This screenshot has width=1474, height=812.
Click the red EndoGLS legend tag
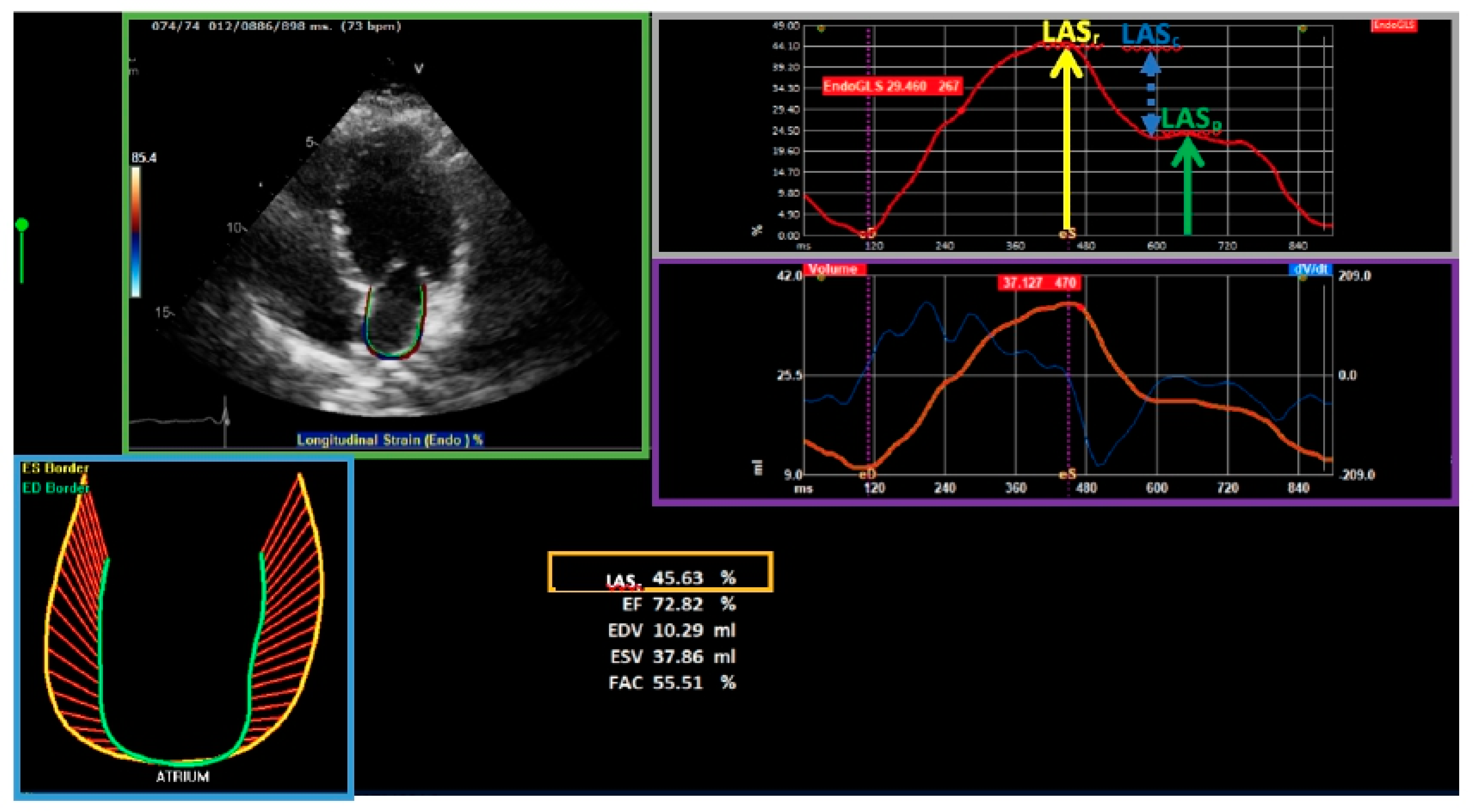click(x=1394, y=25)
